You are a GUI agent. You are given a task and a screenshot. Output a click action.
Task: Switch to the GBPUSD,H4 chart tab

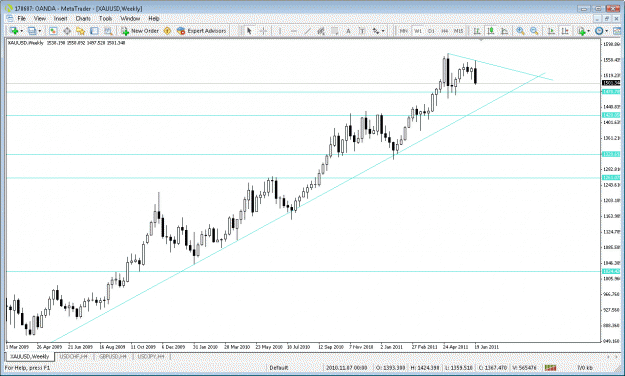point(113,356)
